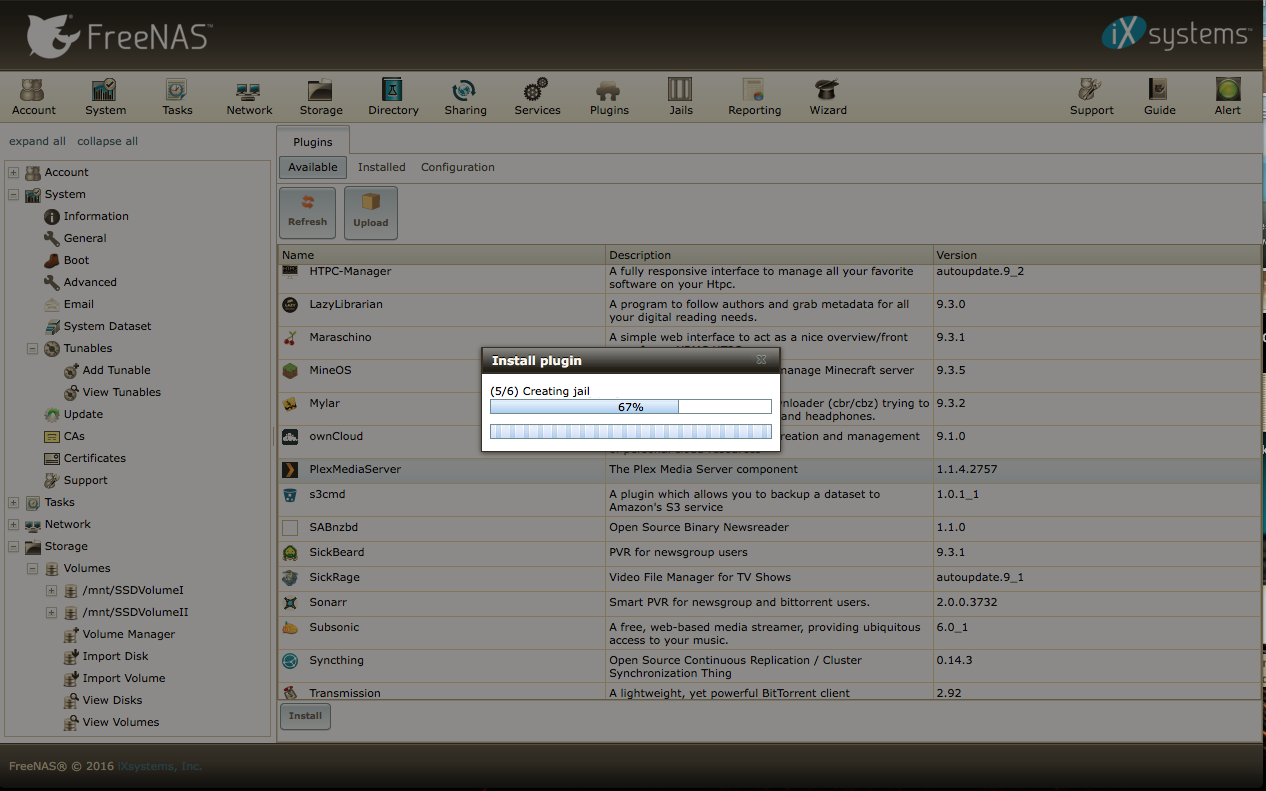
Task: Launch the Wizard toolbar icon
Action: coord(827,97)
